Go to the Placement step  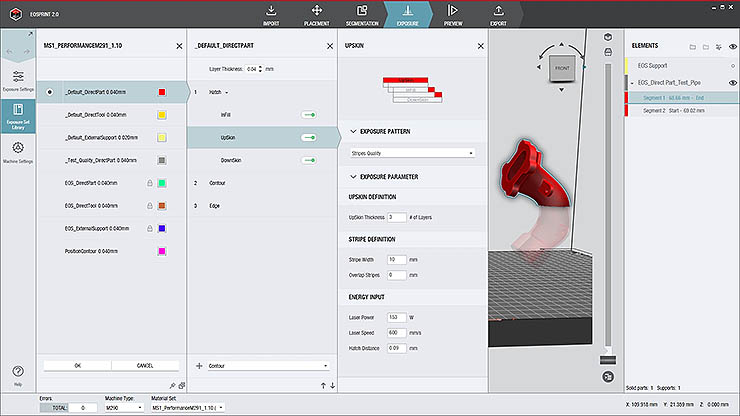[x=317, y=14]
